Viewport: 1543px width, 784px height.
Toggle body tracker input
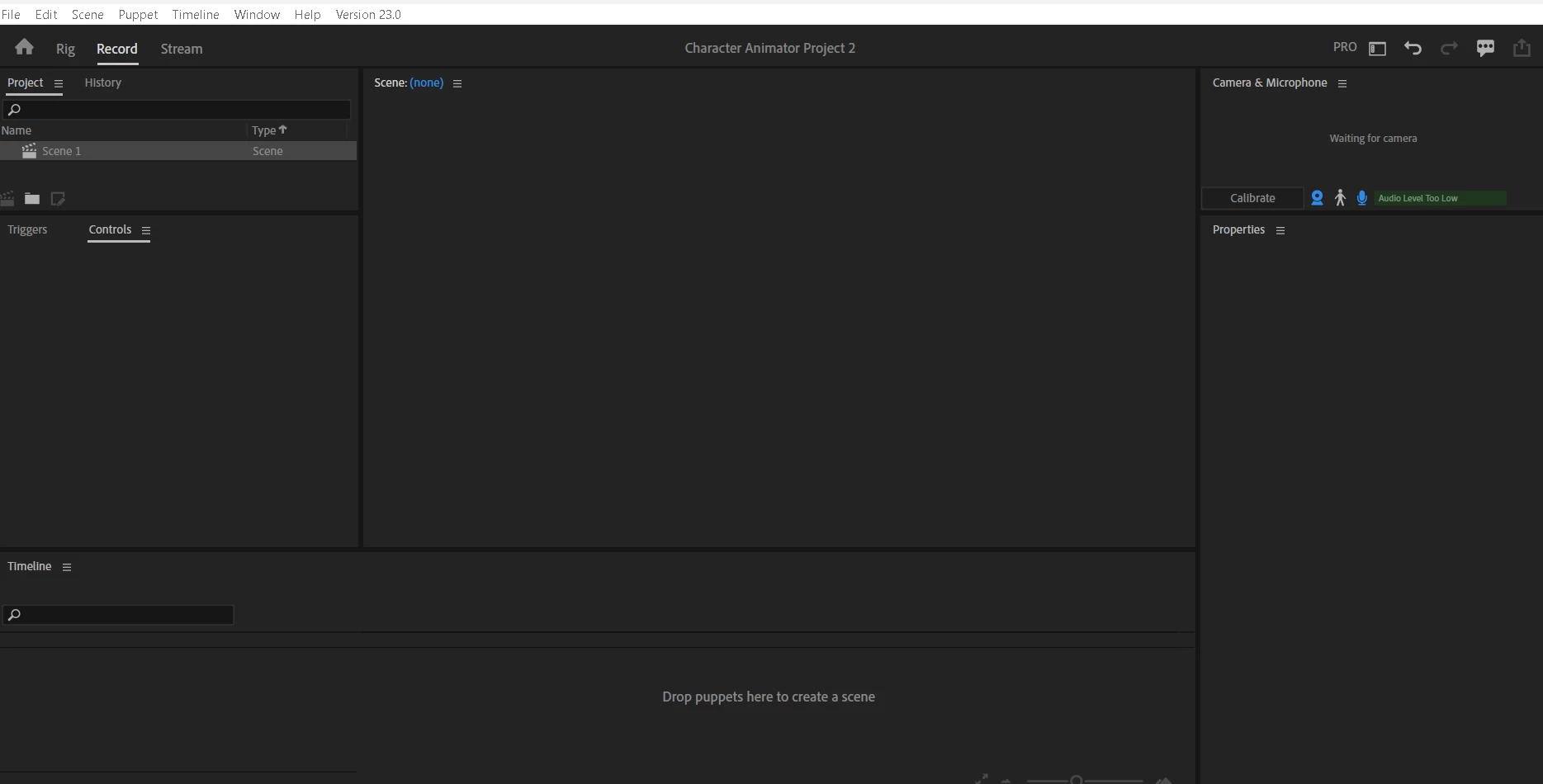pos(1340,198)
